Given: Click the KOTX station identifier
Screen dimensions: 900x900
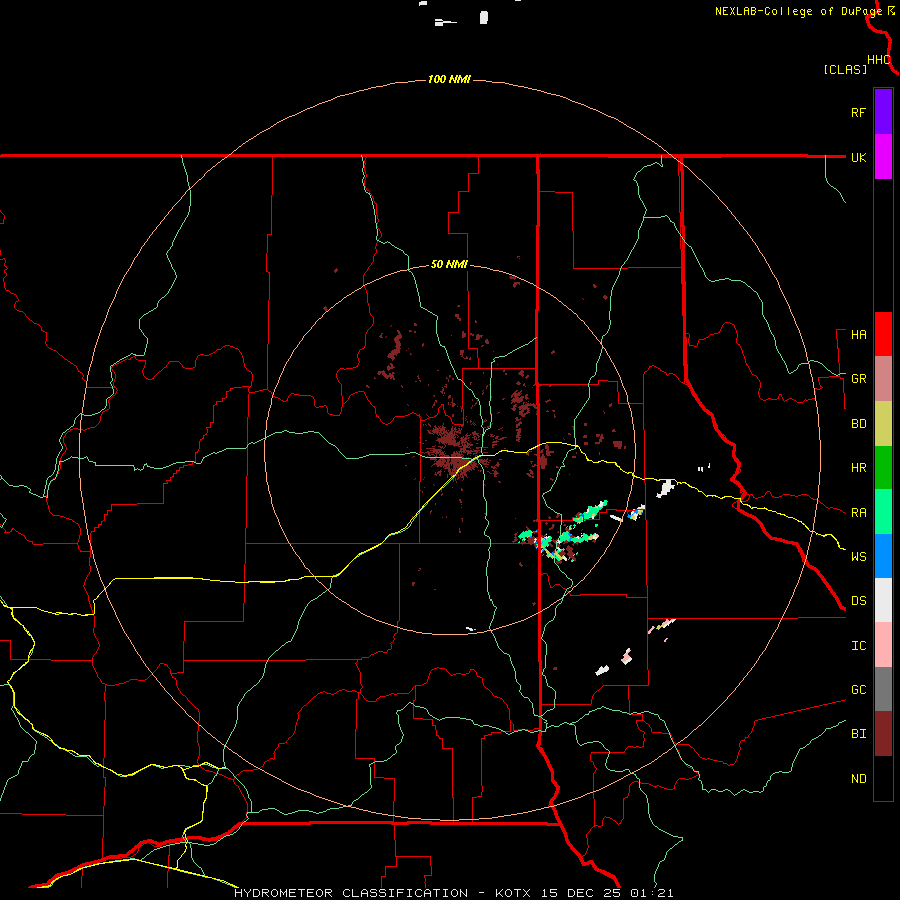Looking at the screenshot, I should [x=514, y=893].
